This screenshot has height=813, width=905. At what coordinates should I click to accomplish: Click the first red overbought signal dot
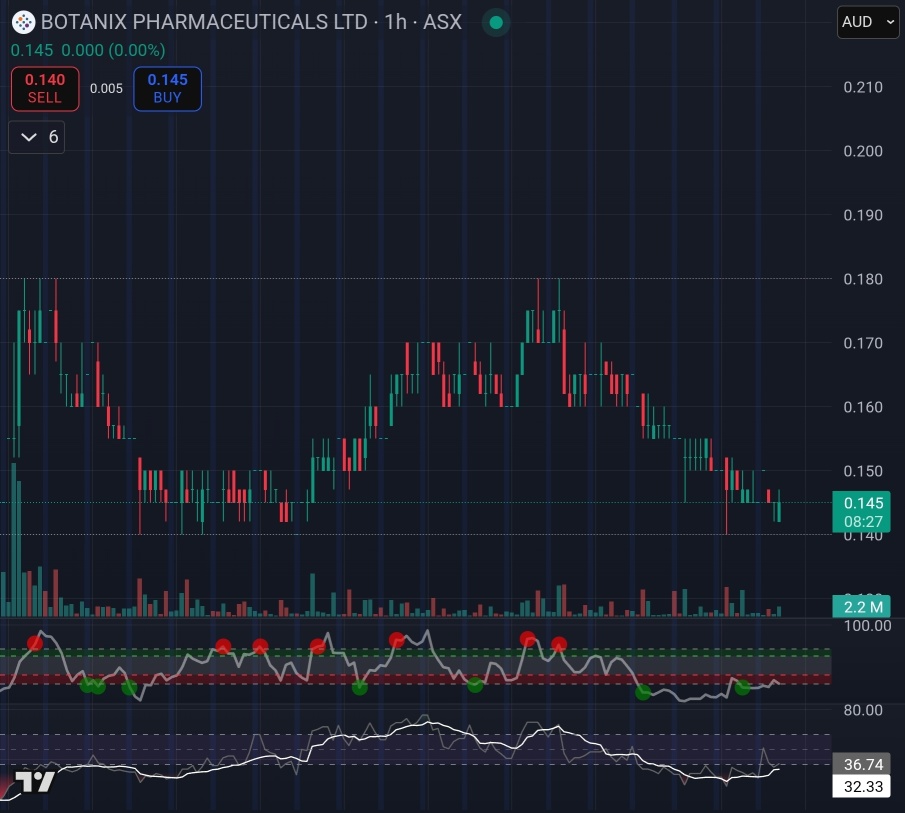click(x=35, y=643)
